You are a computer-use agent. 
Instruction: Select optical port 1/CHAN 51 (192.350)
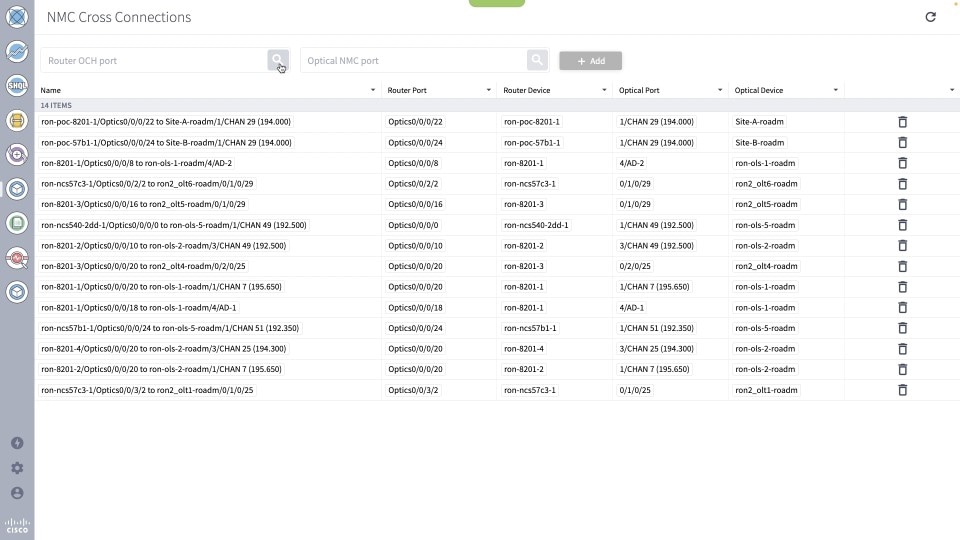click(656, 328)
